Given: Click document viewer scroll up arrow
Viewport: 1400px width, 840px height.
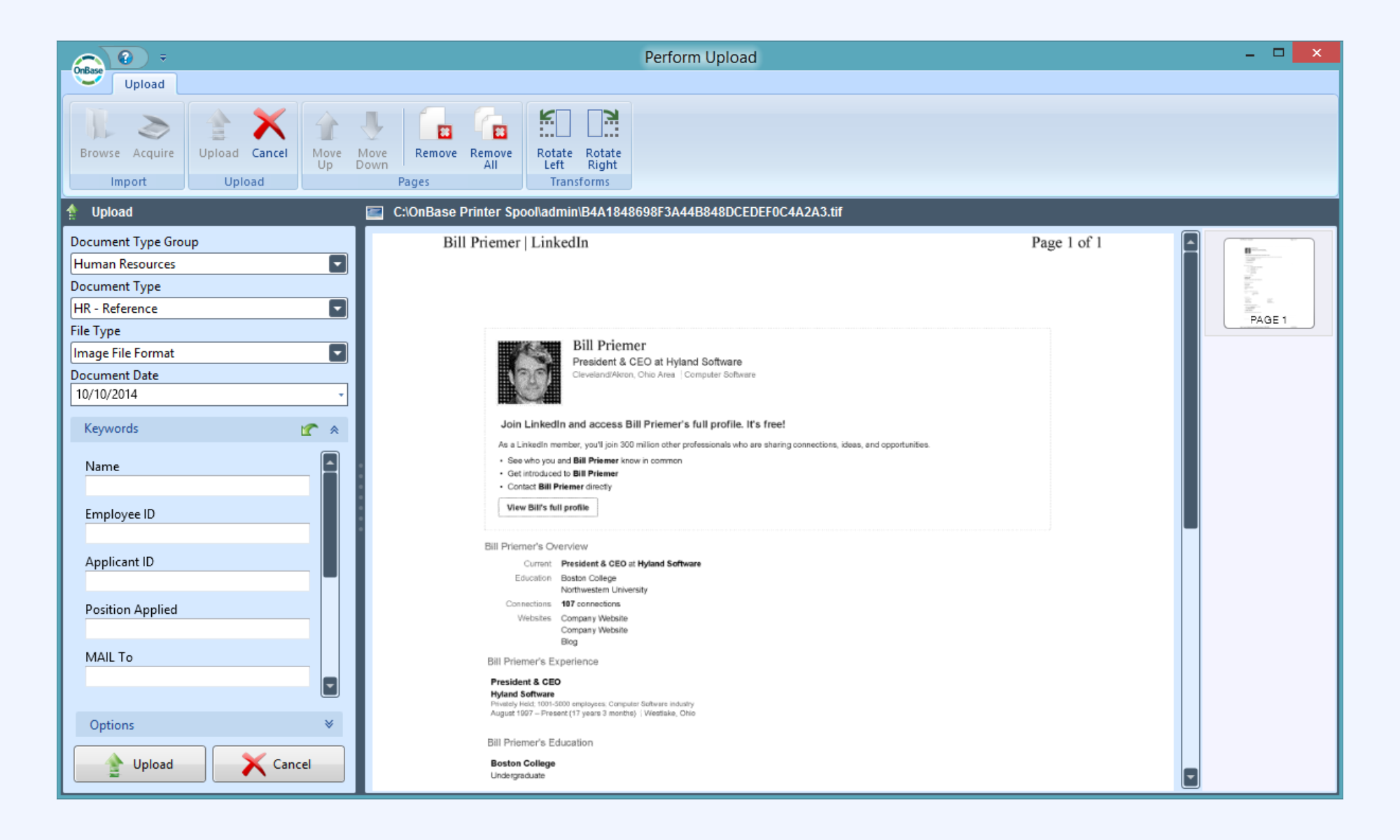Looking at the screenshot, I should pos(1190,242).
